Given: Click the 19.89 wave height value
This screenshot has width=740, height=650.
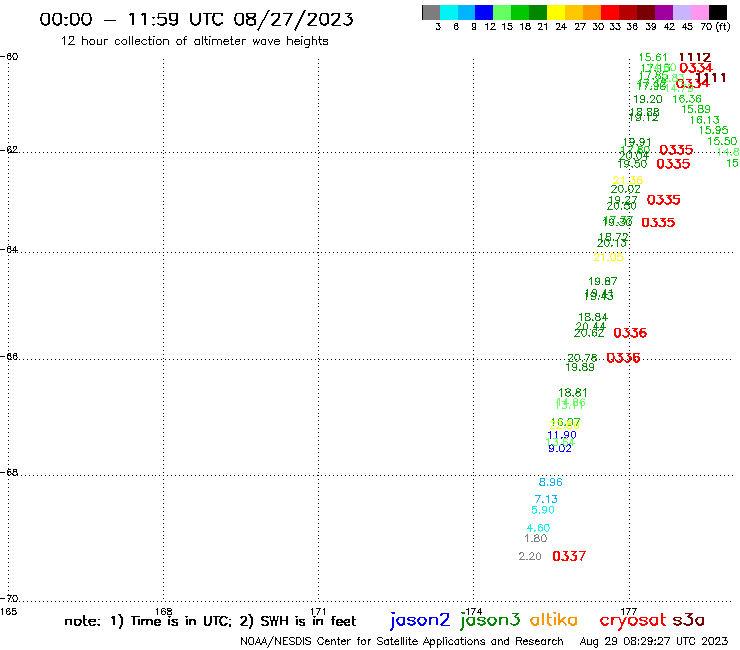Looking at the screenshot, I should (580, 367).
